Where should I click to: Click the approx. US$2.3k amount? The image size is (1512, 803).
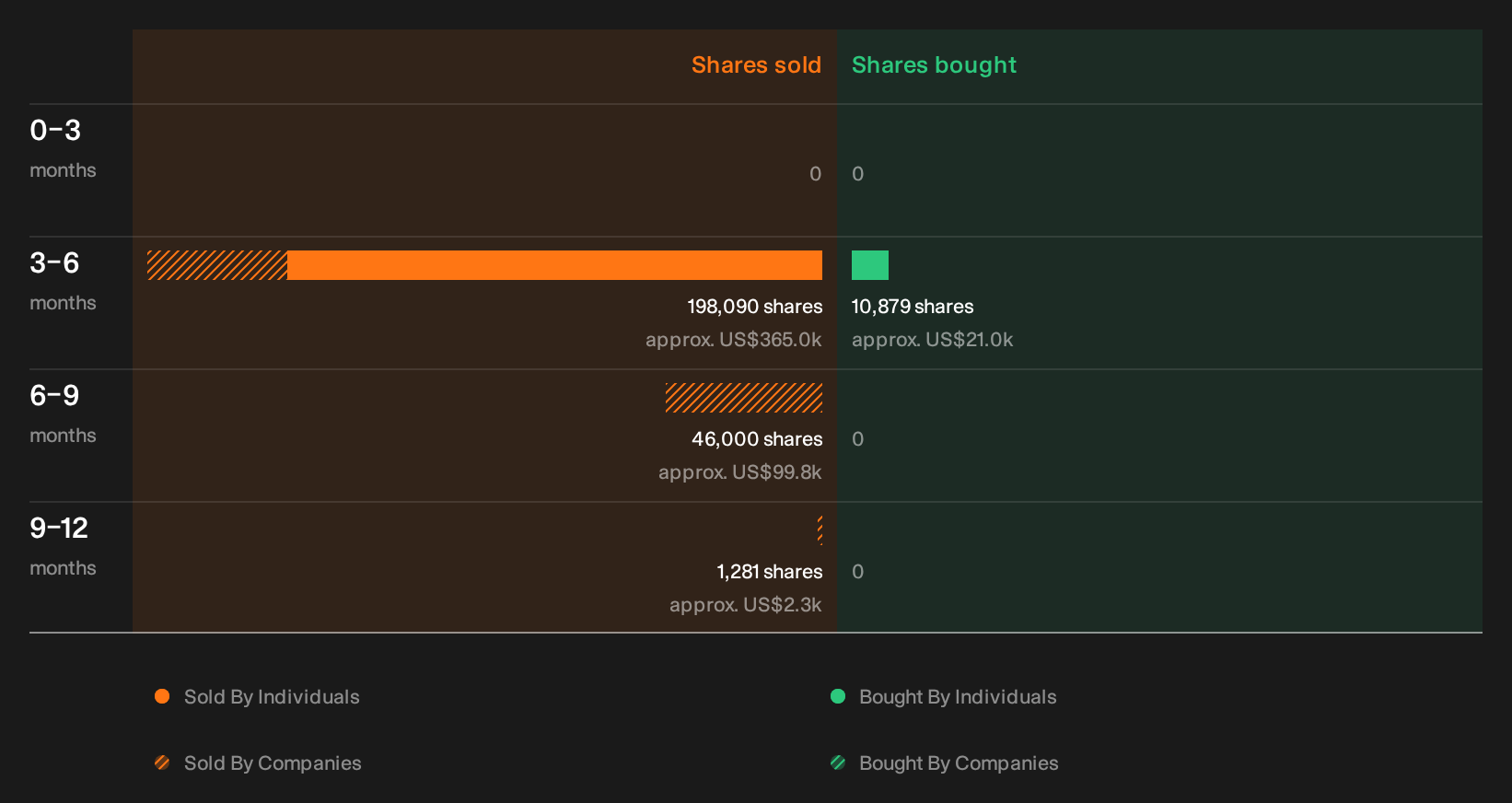[x=746, y=605]
